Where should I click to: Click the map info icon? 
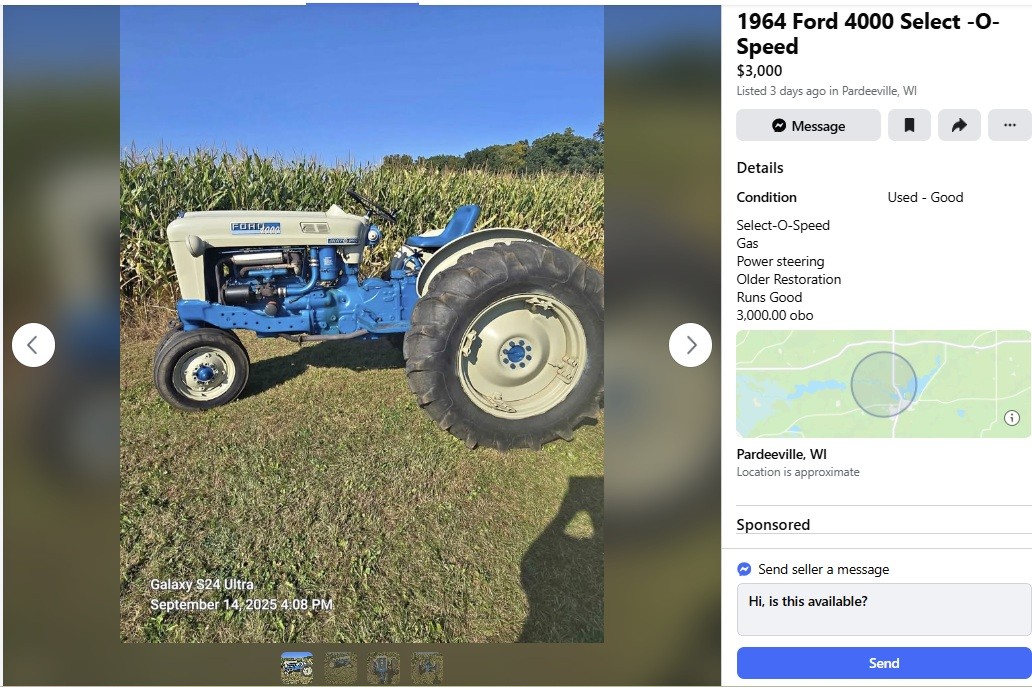(1012, 418)
